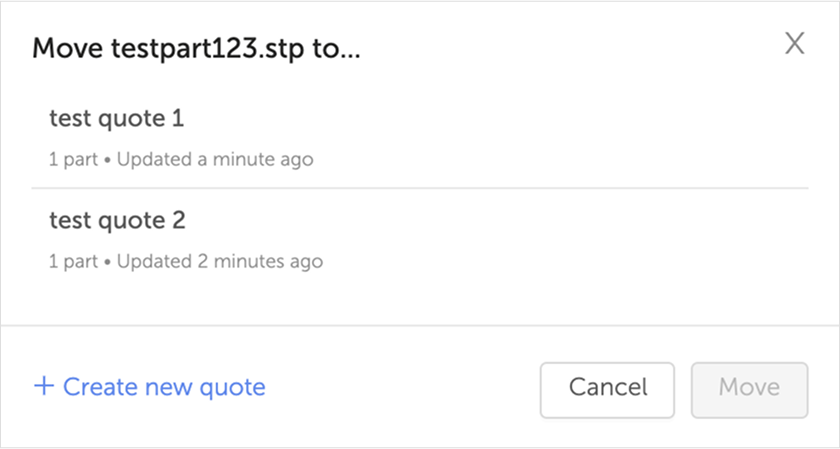Click '1 part • Updated 2 minutes ago'
The width and height of the screenshot is (840, 449).
(x=186, y=262)
